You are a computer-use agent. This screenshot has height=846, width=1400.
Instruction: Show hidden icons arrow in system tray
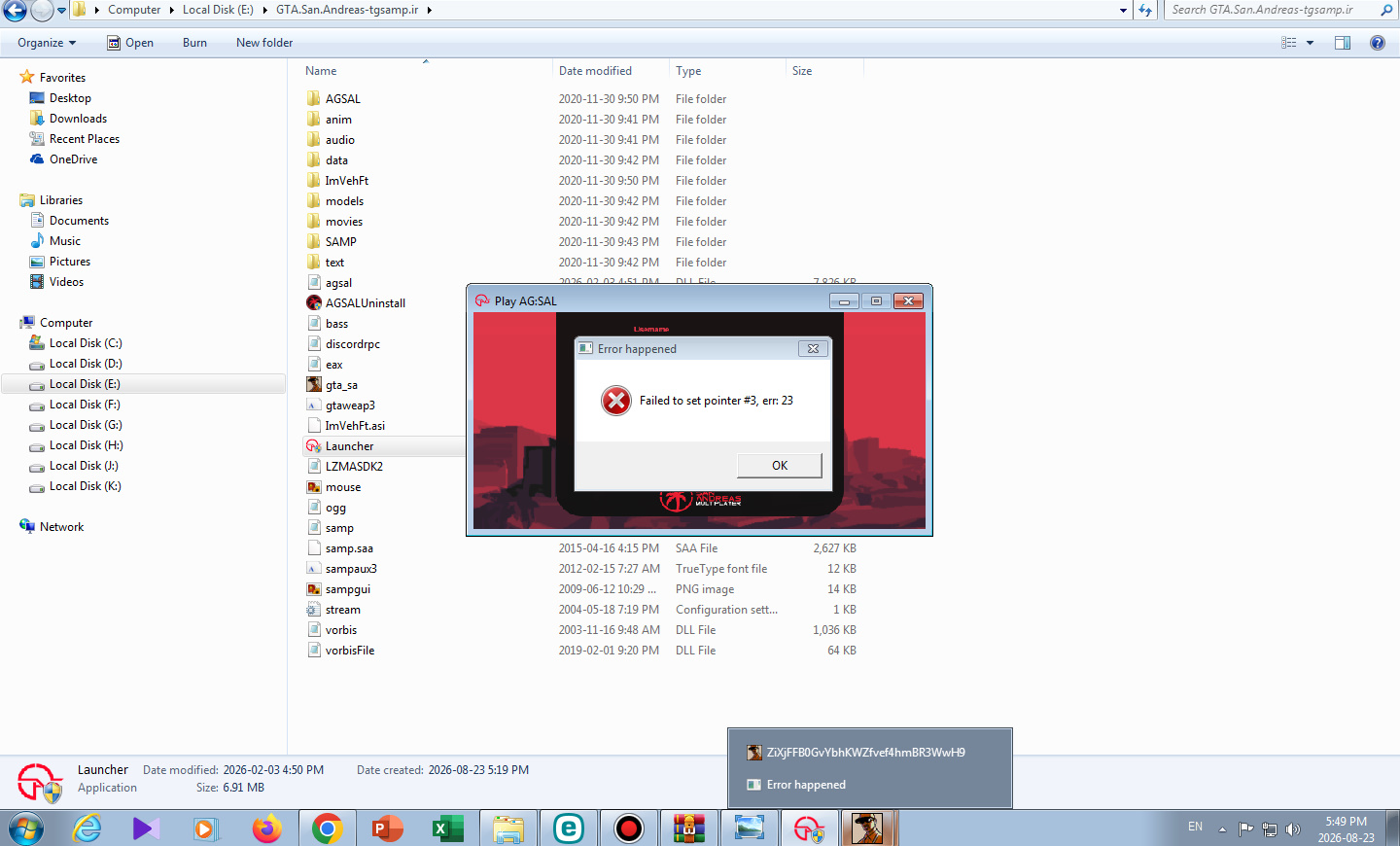pyautogui.click(x=1222, y=829)
